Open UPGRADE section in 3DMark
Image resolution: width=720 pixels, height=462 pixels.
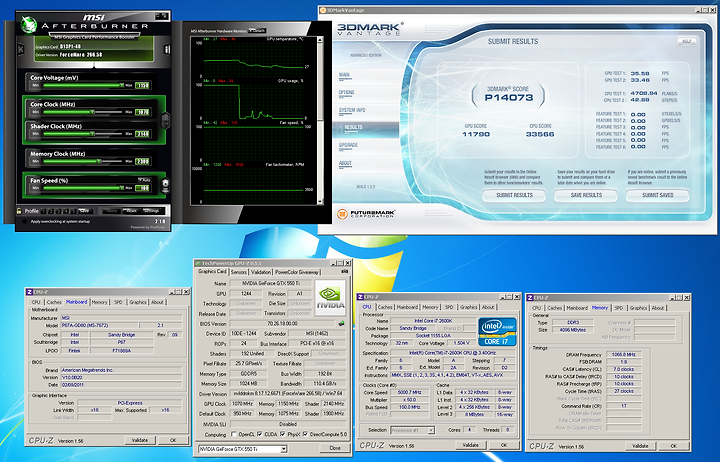point(348,145)
